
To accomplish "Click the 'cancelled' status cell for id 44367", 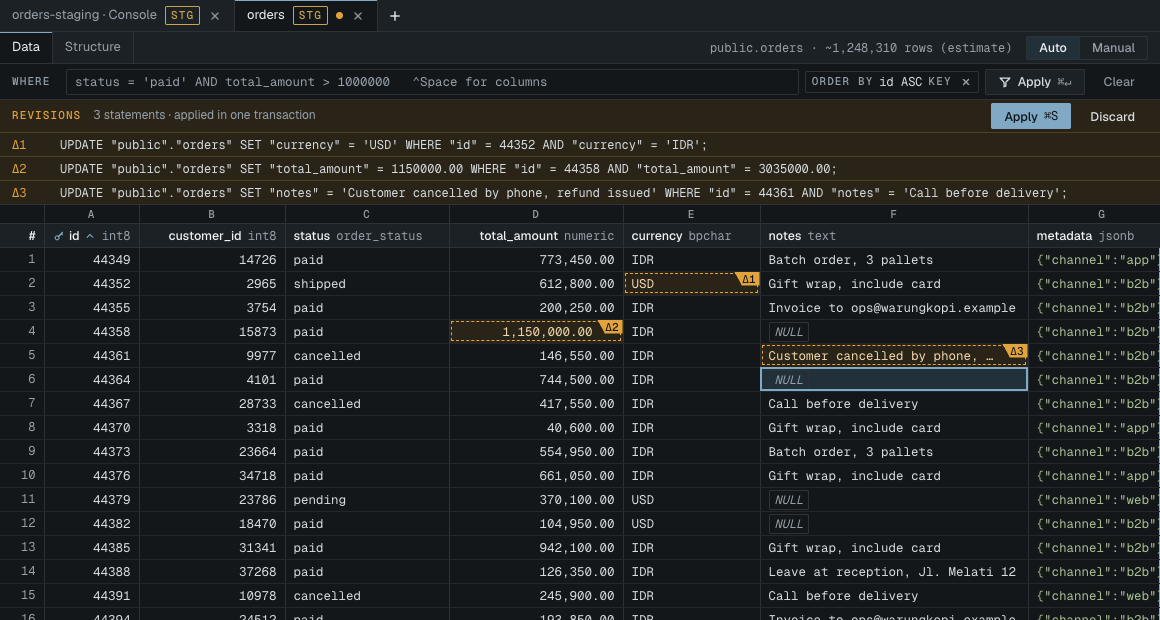I will [x=368, y=404].
